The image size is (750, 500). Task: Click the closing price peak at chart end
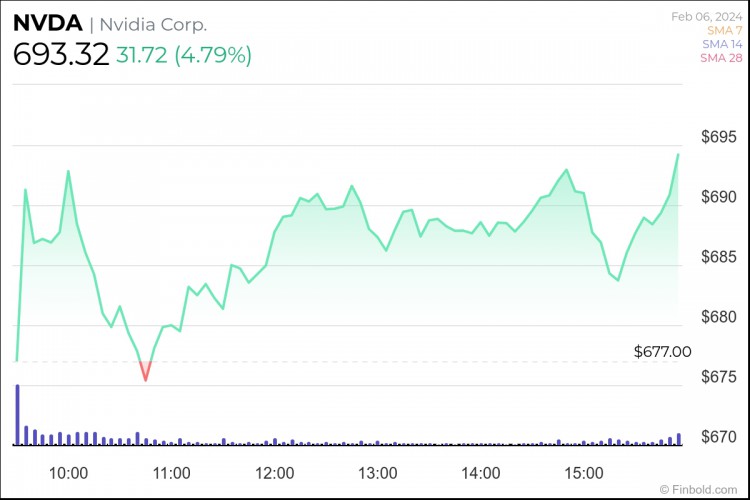point(678,155)
